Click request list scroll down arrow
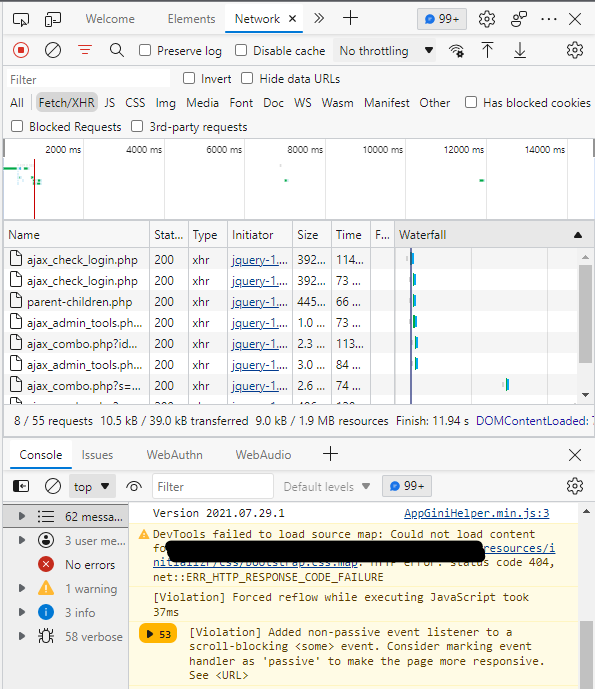The width and height of the screenshot is (595, 689). [x=585, y=395]
